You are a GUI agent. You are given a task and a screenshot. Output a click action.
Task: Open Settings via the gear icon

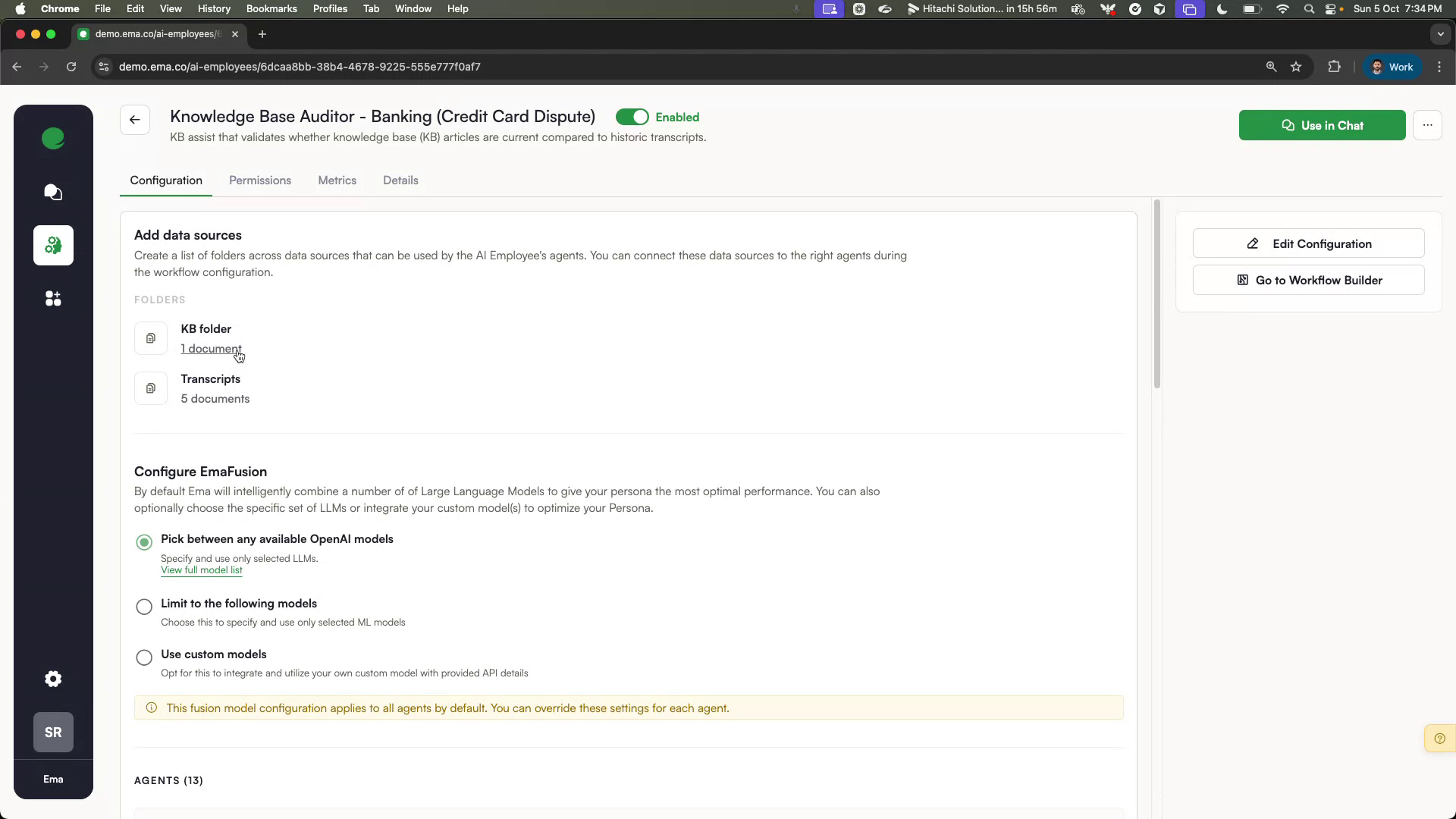(53, 679)
